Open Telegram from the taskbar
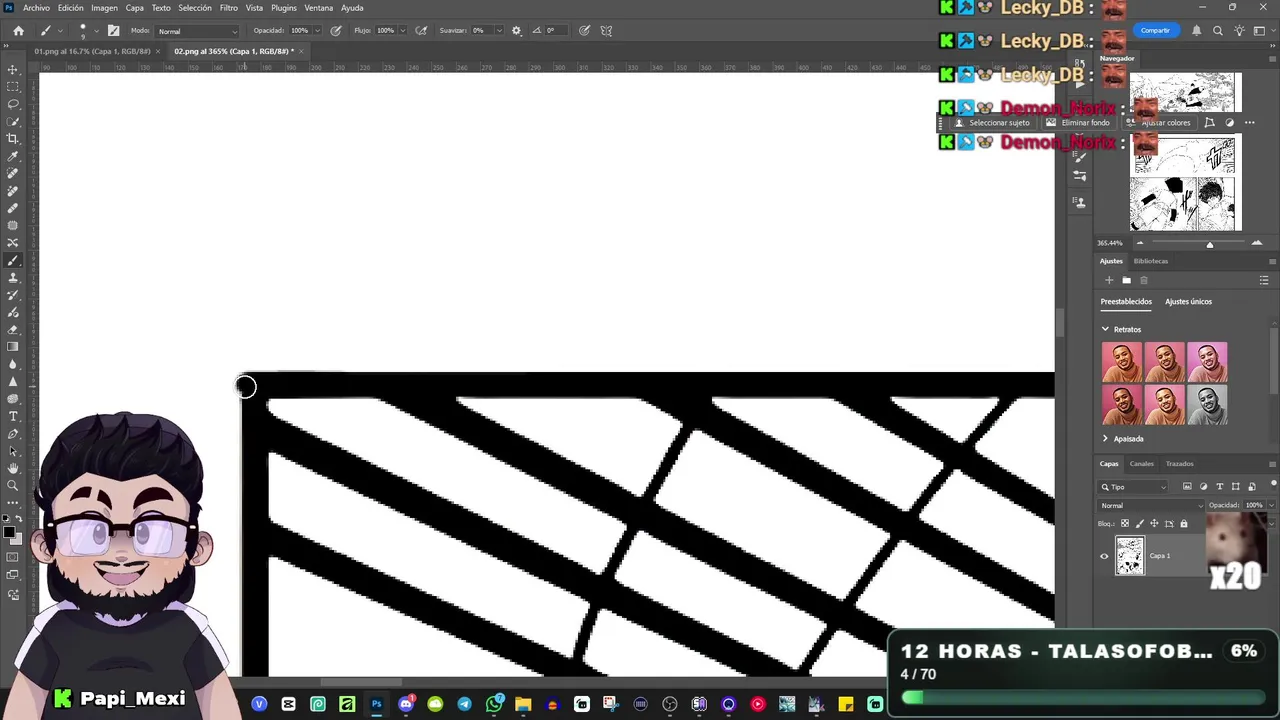 point(464,704)
